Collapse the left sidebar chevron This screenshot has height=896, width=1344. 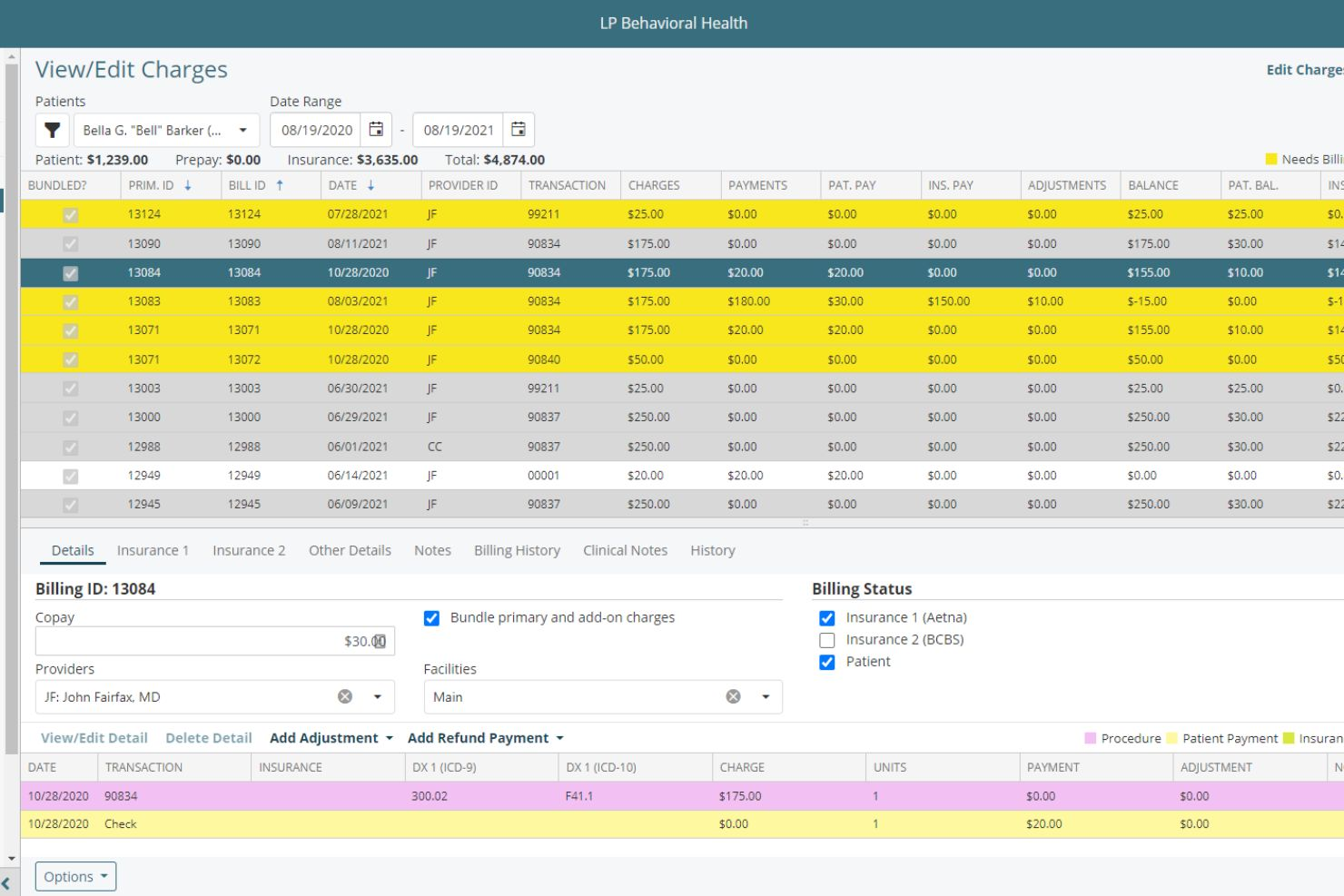[5, 882]
